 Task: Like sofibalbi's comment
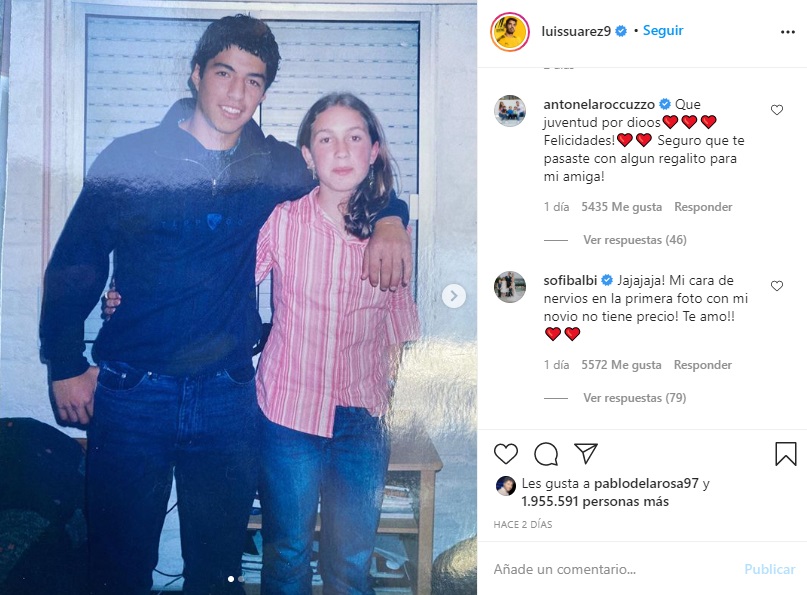click(x=777, y=286)
